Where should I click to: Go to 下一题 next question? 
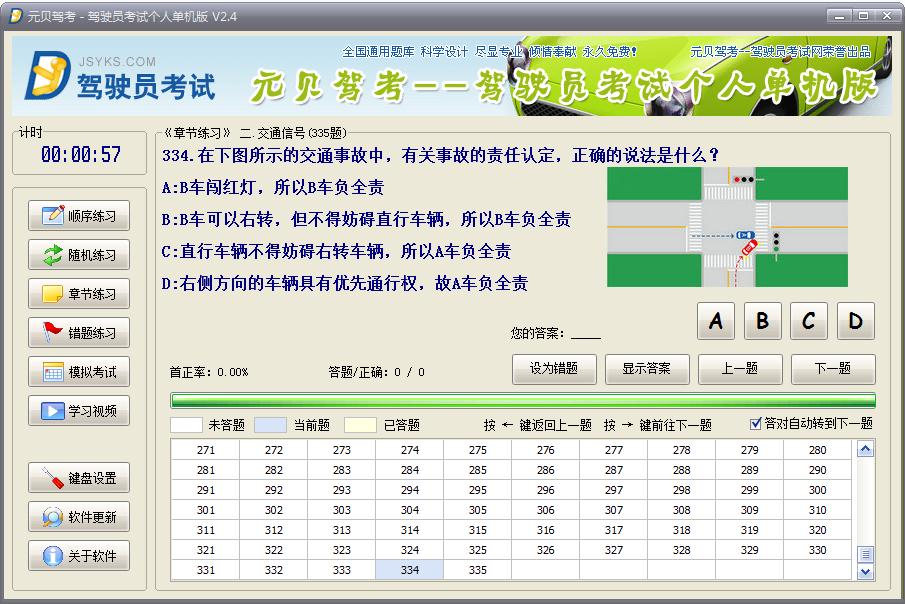click(833, 369)
